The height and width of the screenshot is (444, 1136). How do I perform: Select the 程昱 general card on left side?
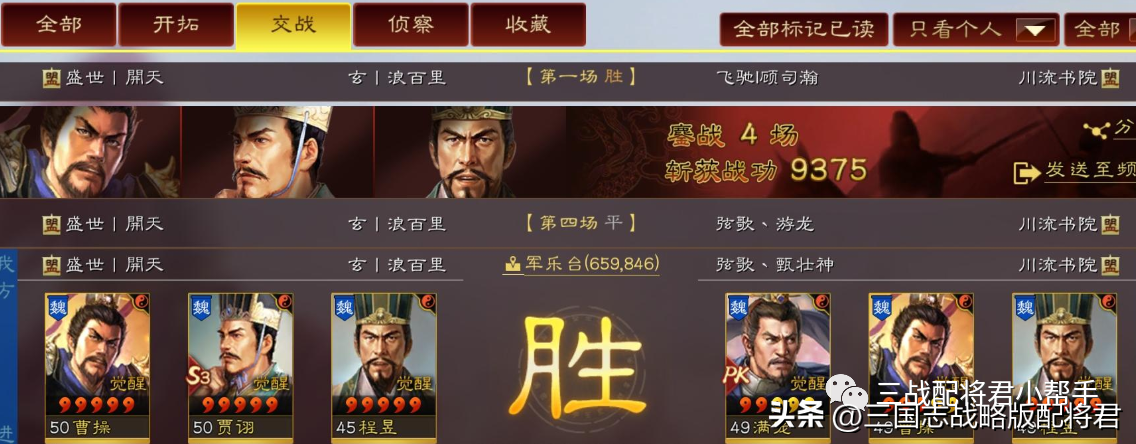(384, 366)
